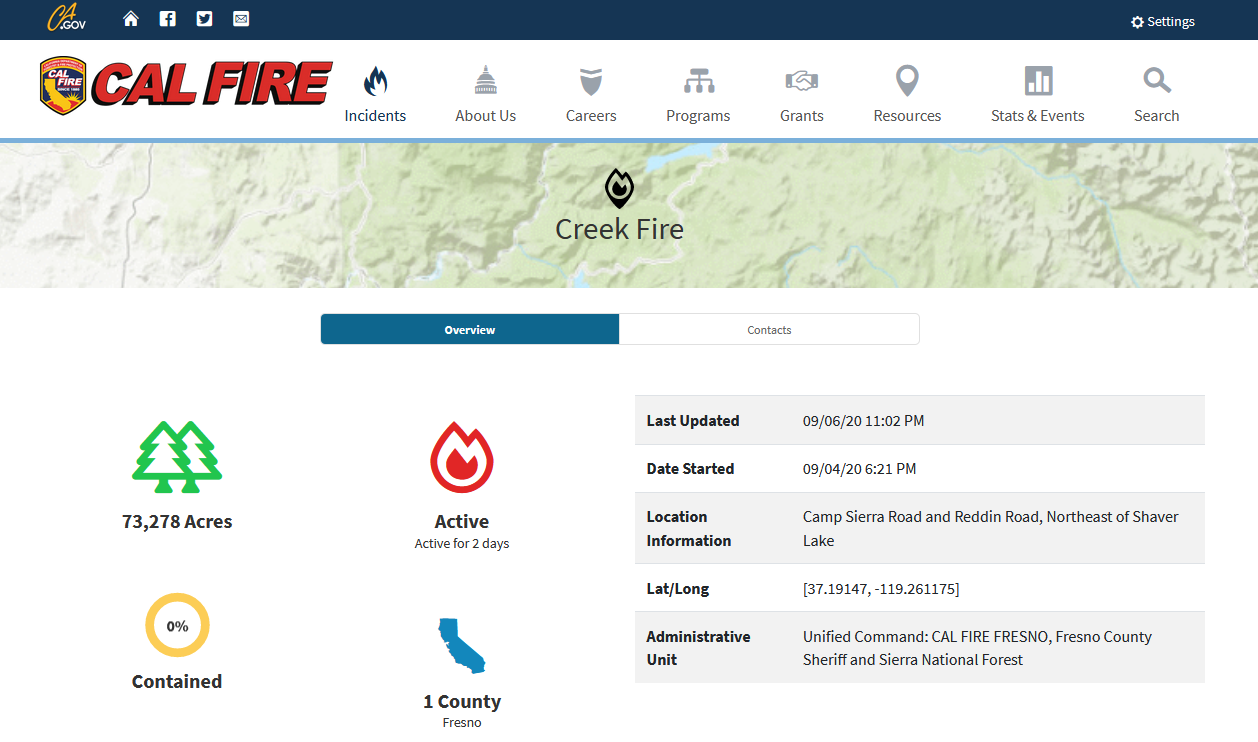Click the CAL FIRE logo
Viewport: 1258px width, 742px height.
tap(186, 85)
